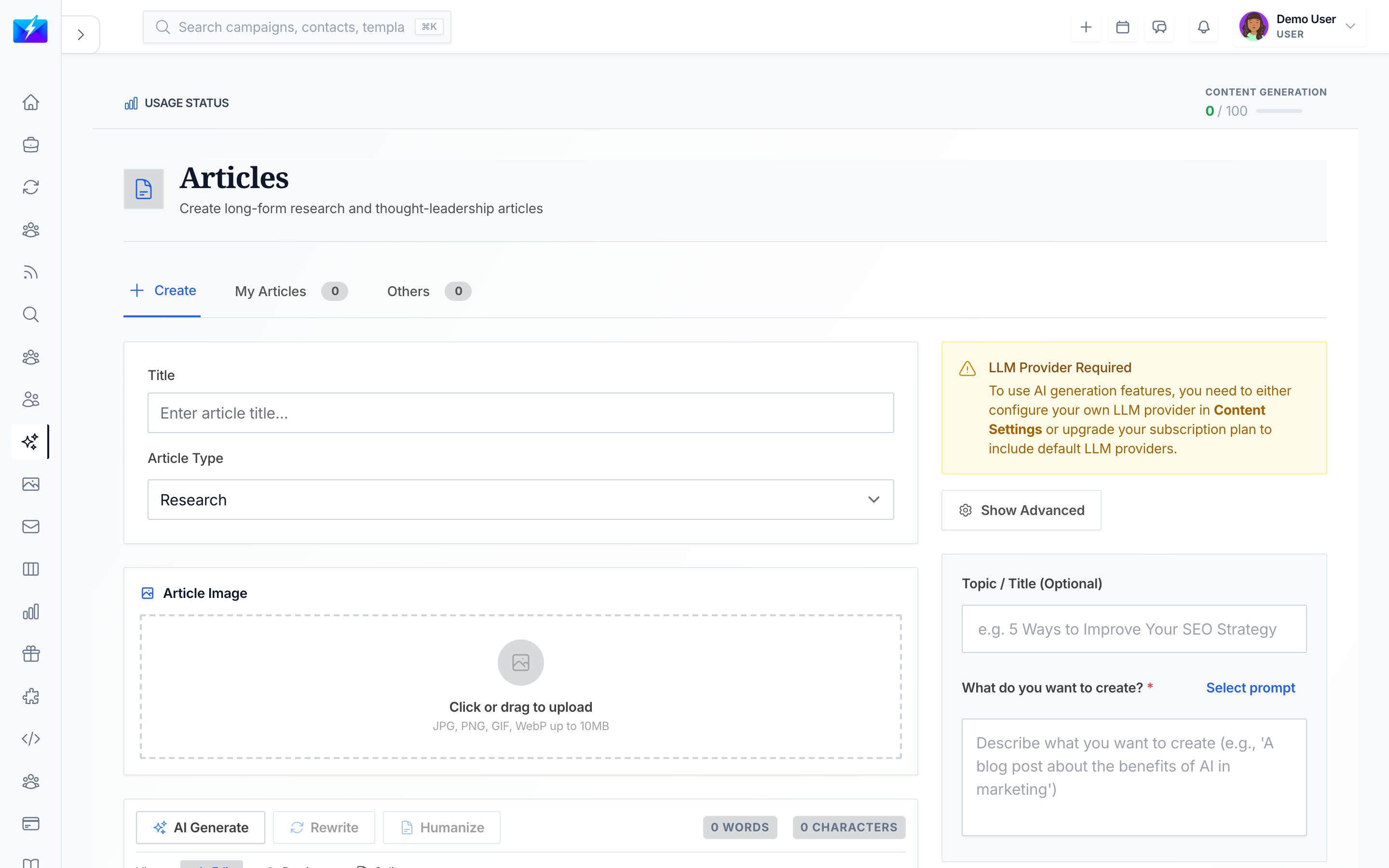Click the magnifier icon in the sidebar
This screenshot has height=868, width=1389.
(x=30, y=314)
